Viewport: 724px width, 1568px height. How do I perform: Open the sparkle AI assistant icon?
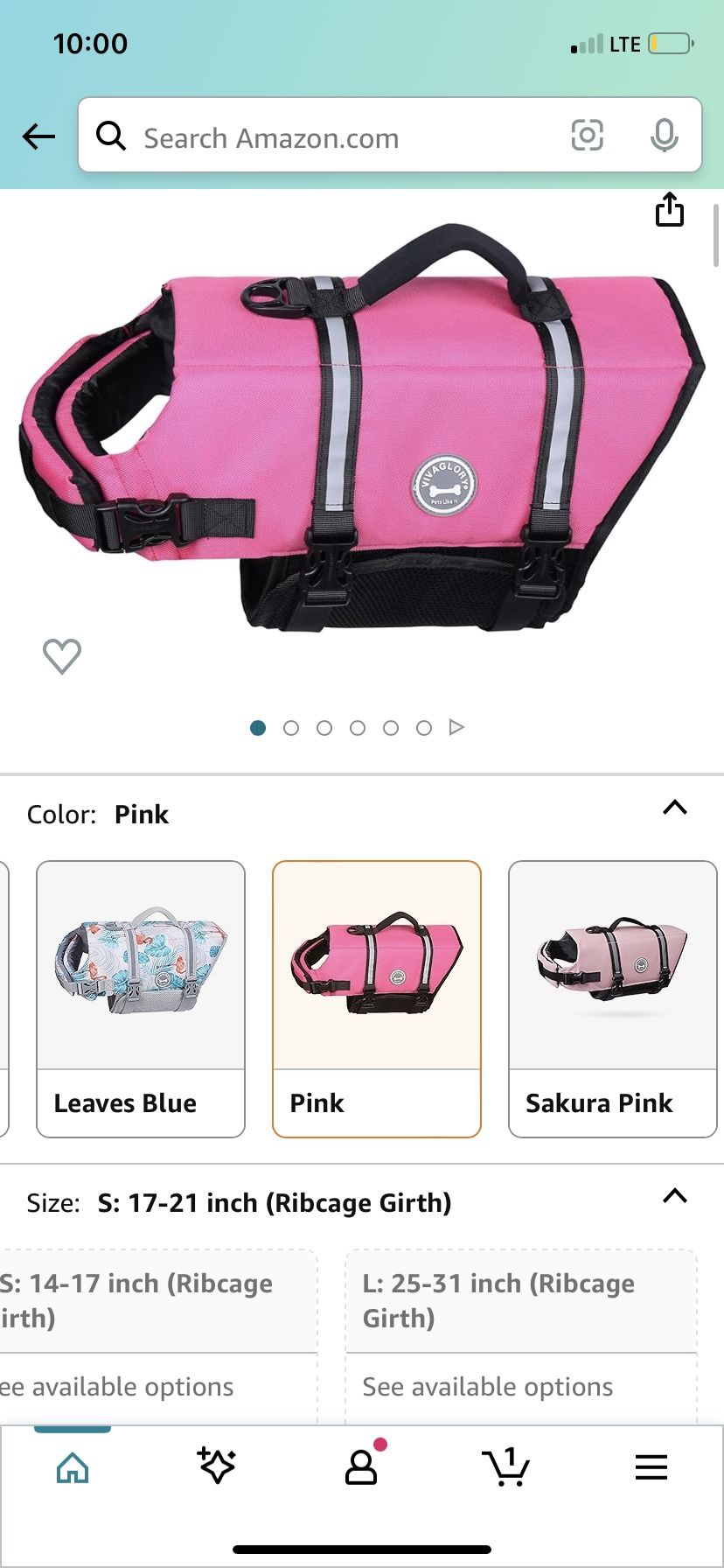point(216,1466)
